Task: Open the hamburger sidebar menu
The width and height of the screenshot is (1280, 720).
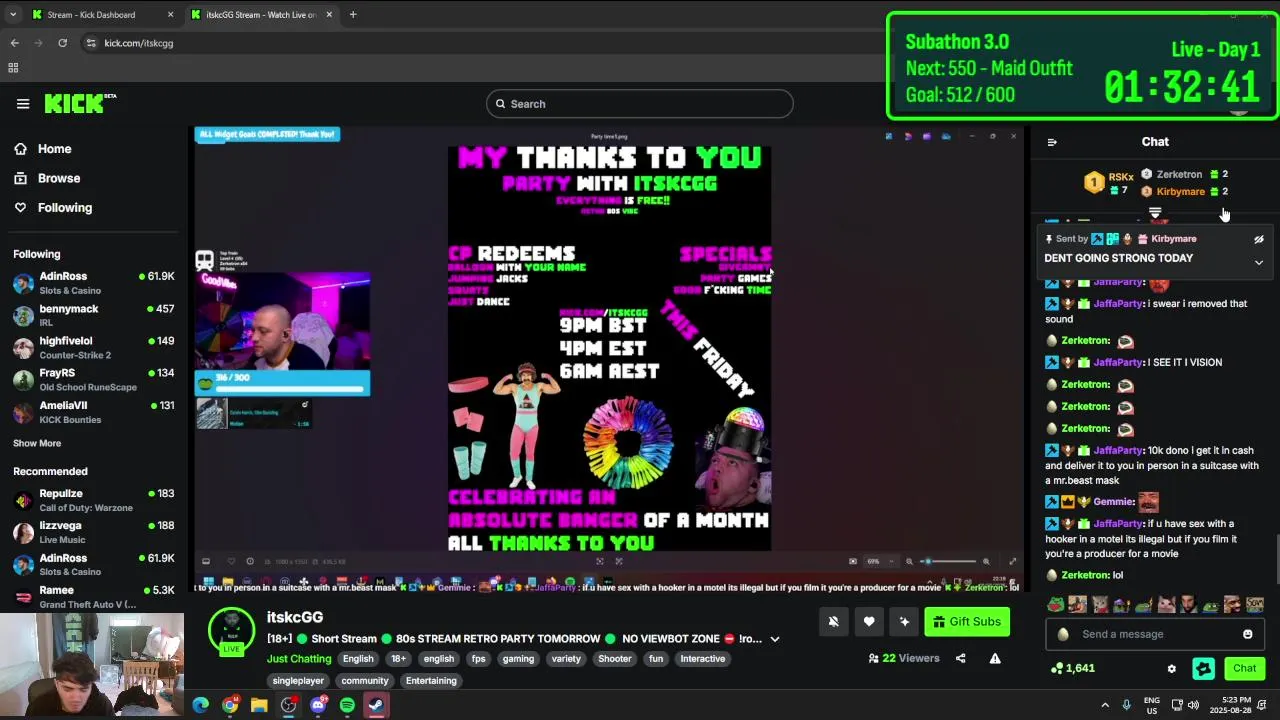Action: point(23,104)
